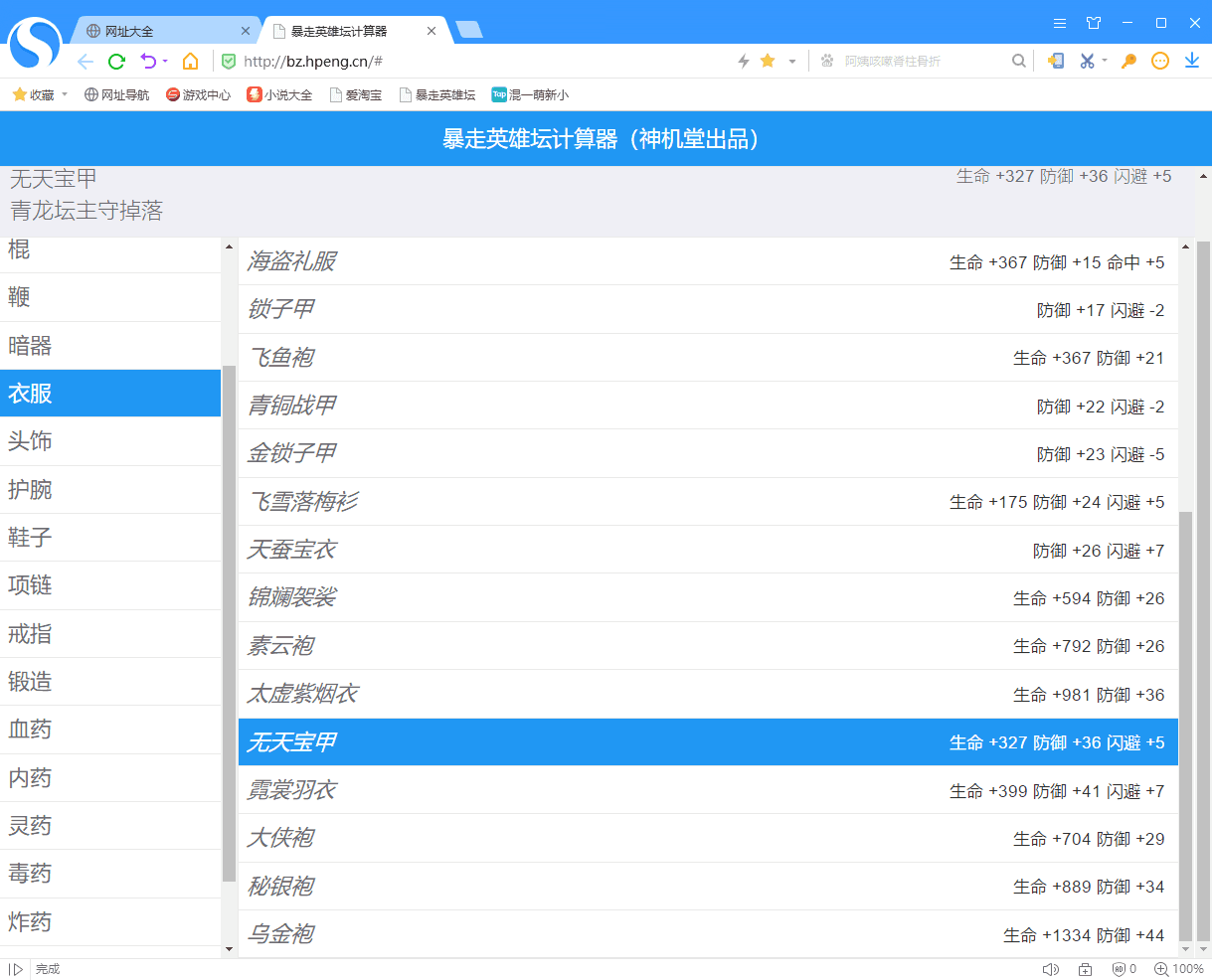This screenshot has width=1212, height=980.
Task: Open 游戏中心 bookmark
Action: click(198, 94)
